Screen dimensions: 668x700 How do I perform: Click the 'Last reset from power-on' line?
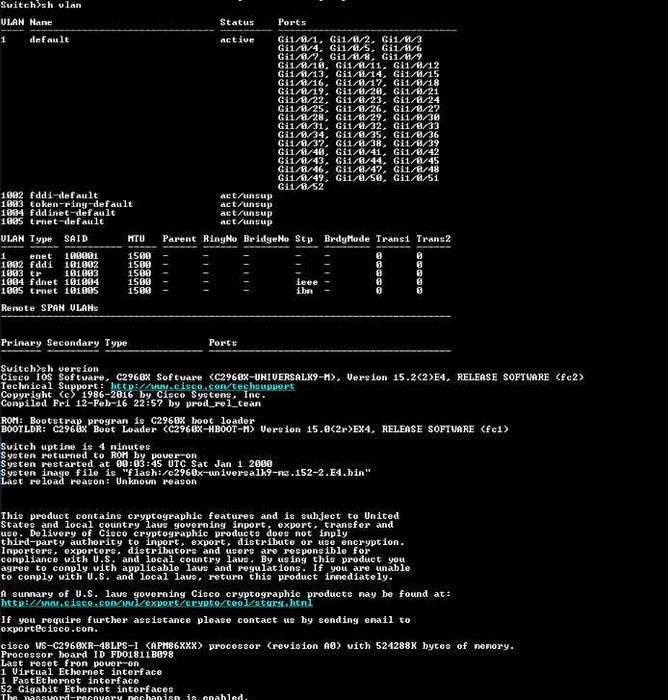[70, 663]
